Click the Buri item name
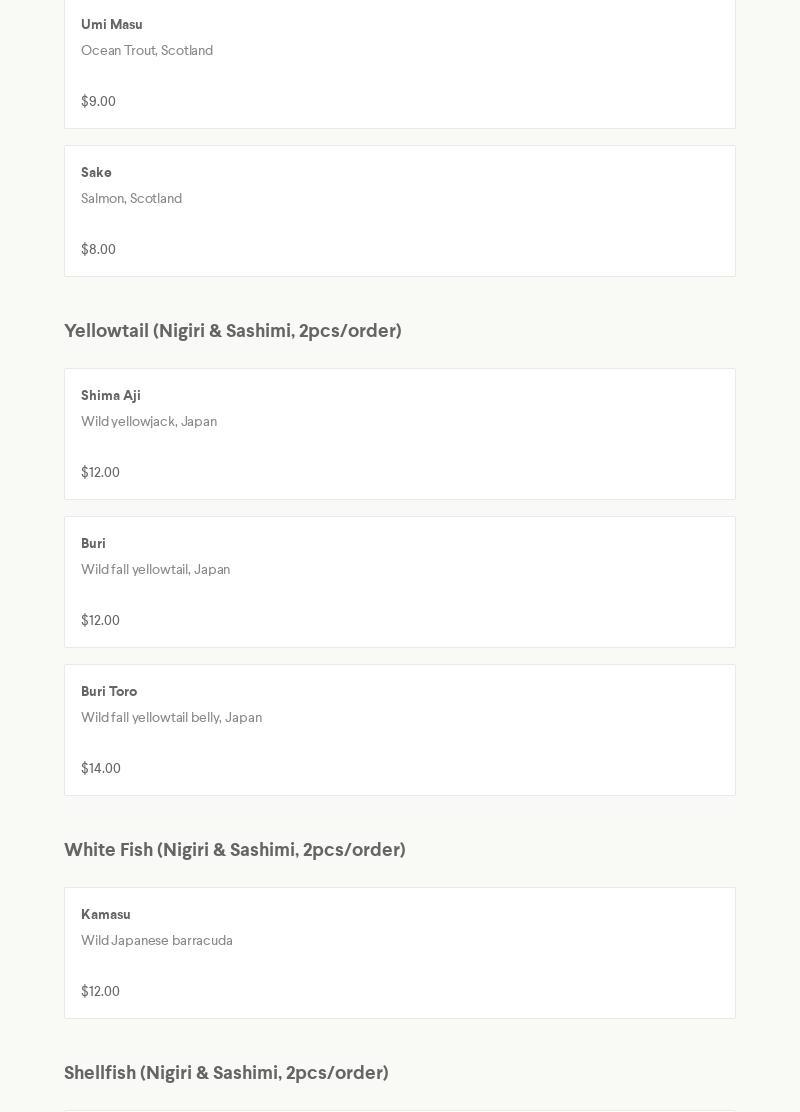Viewport: 800px width, 1112px height. (x=93, y=544)
